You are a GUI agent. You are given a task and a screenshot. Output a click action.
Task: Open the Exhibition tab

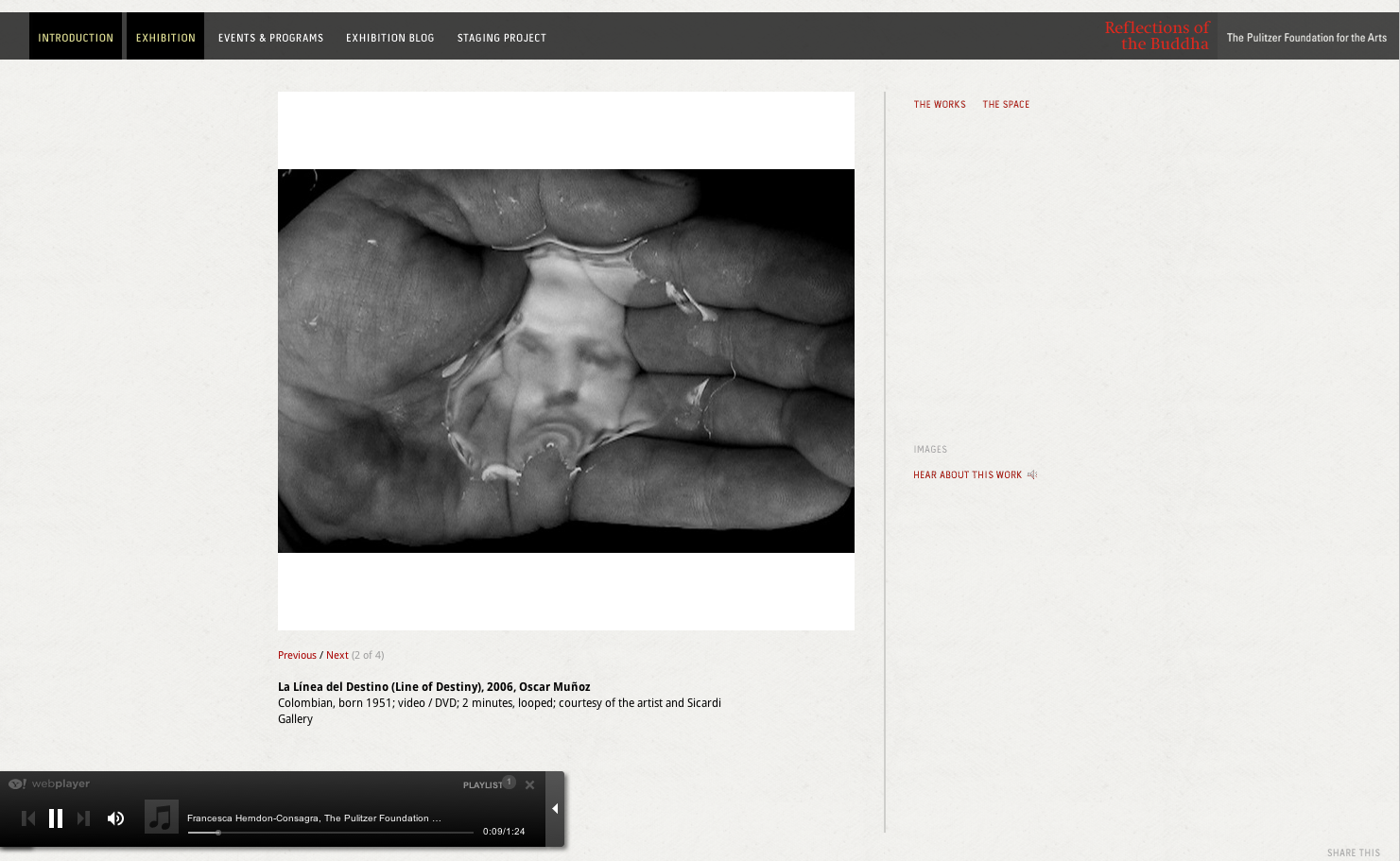click(165, 38)
